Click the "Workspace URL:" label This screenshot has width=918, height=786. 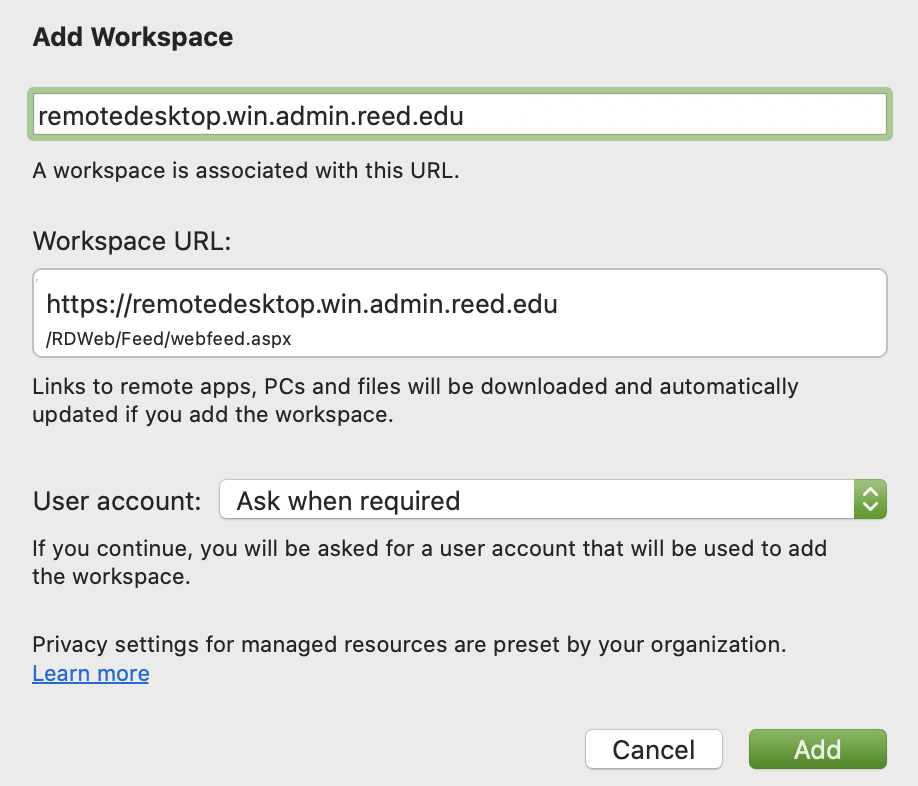click(x=132, y=241)
